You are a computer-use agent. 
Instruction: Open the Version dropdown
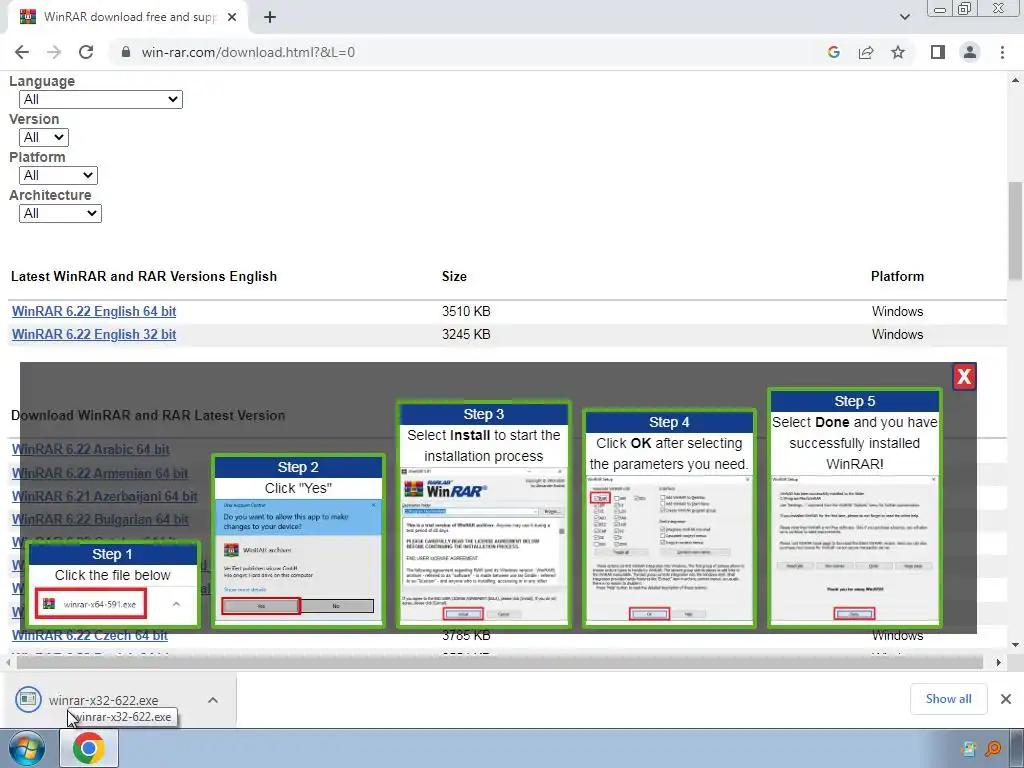(44, 137)
